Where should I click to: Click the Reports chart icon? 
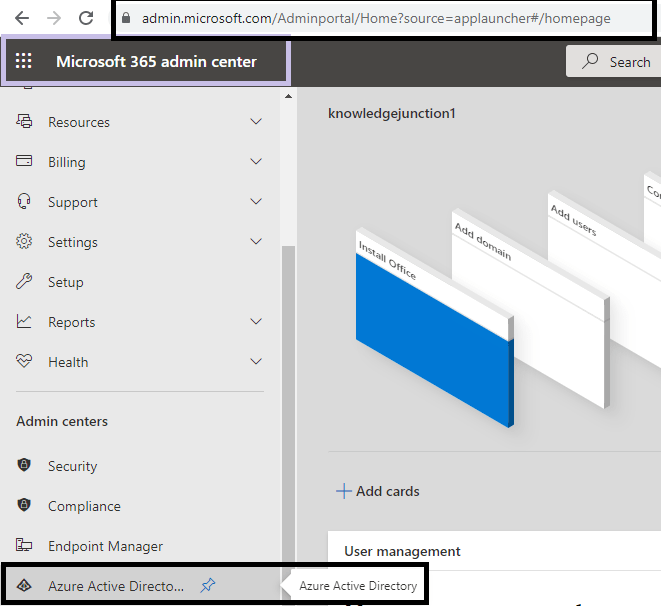24,321
